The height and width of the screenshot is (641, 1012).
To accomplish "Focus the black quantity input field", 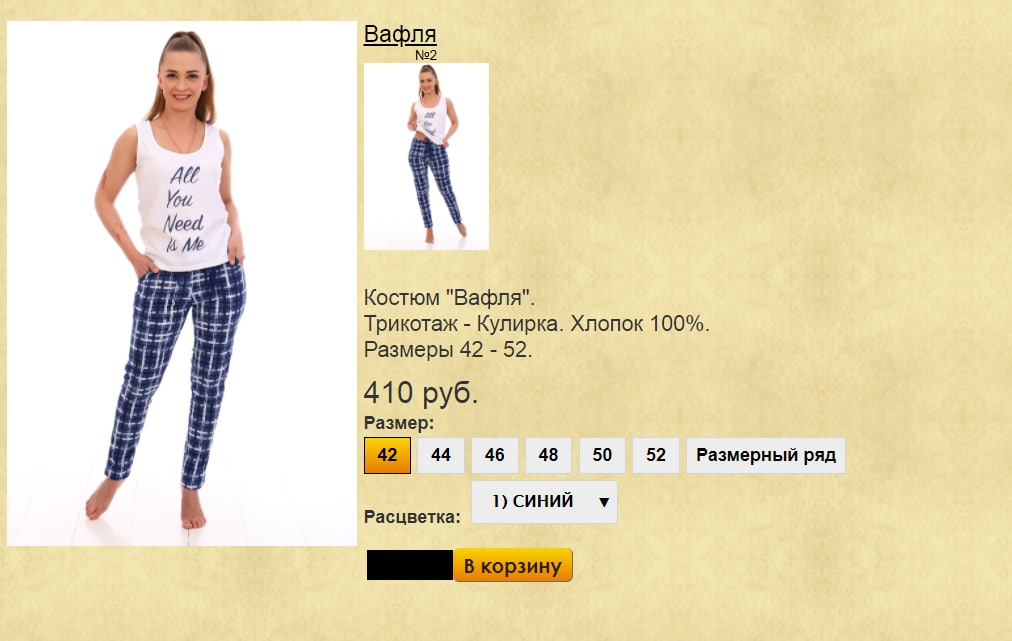I will (410, 565).
